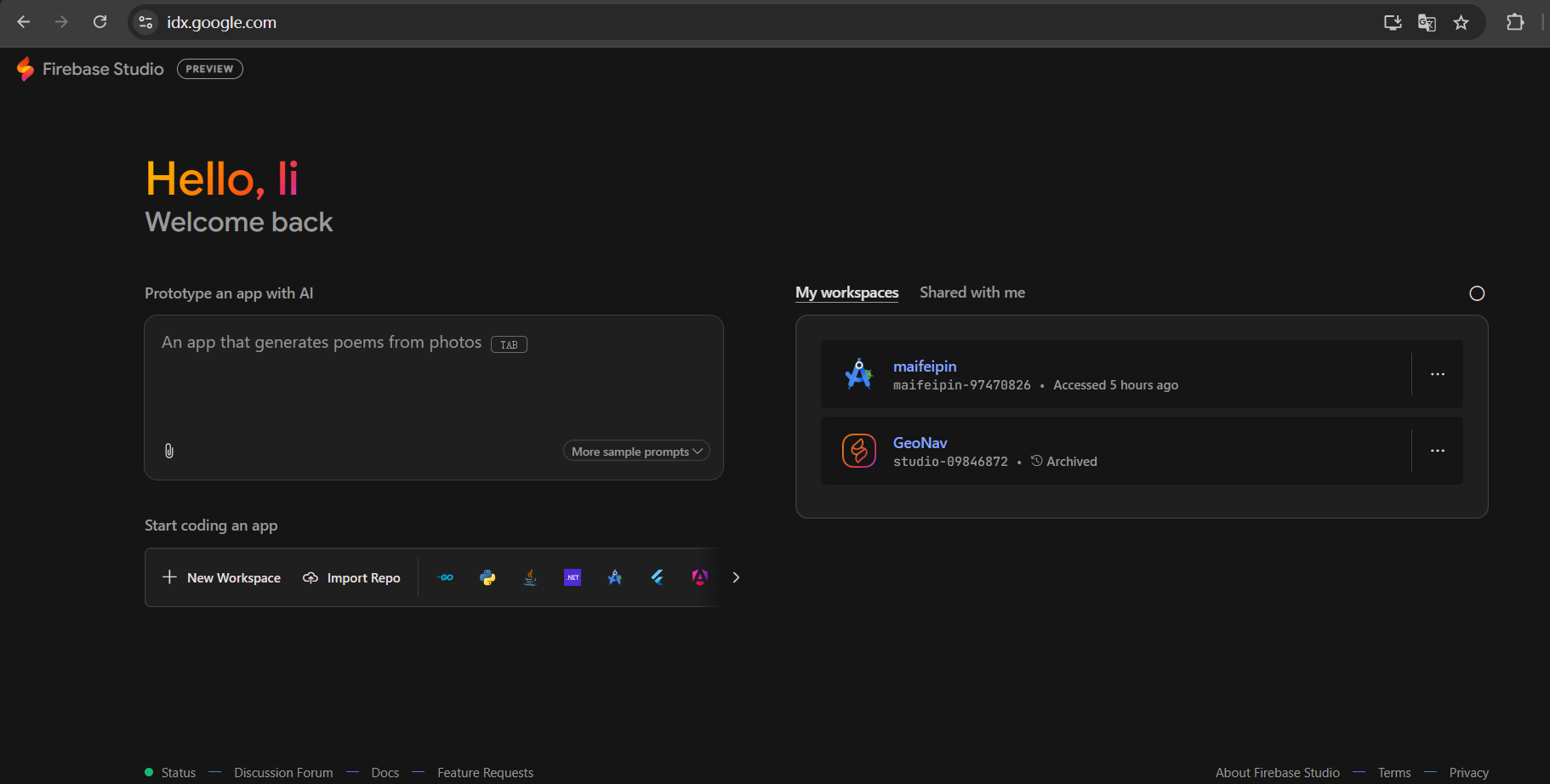Open Privacy link in footer
This screenshot has width=1550, height=784.
[1468, 773]
